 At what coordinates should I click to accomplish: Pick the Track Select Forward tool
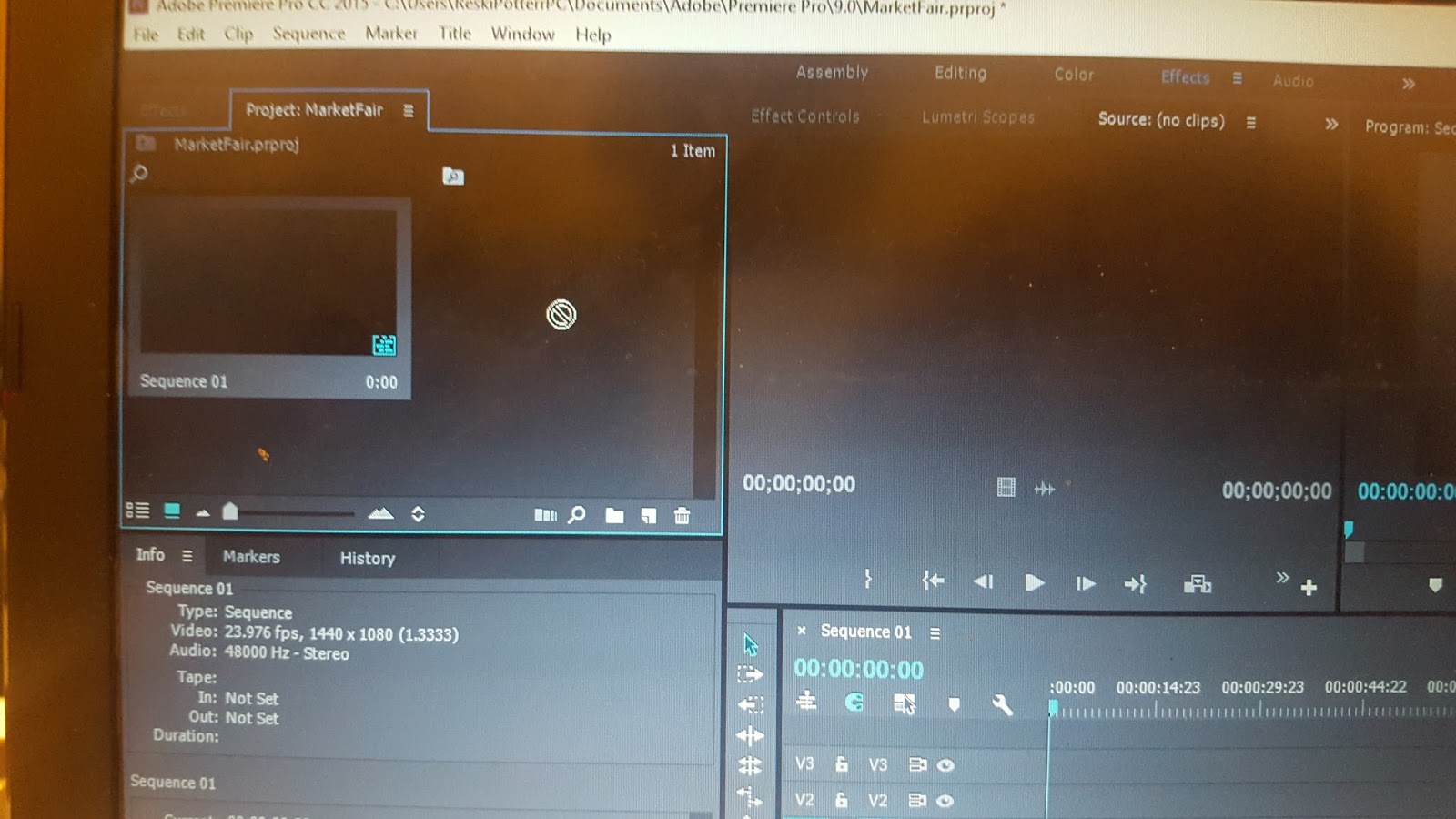click(750, 674)
